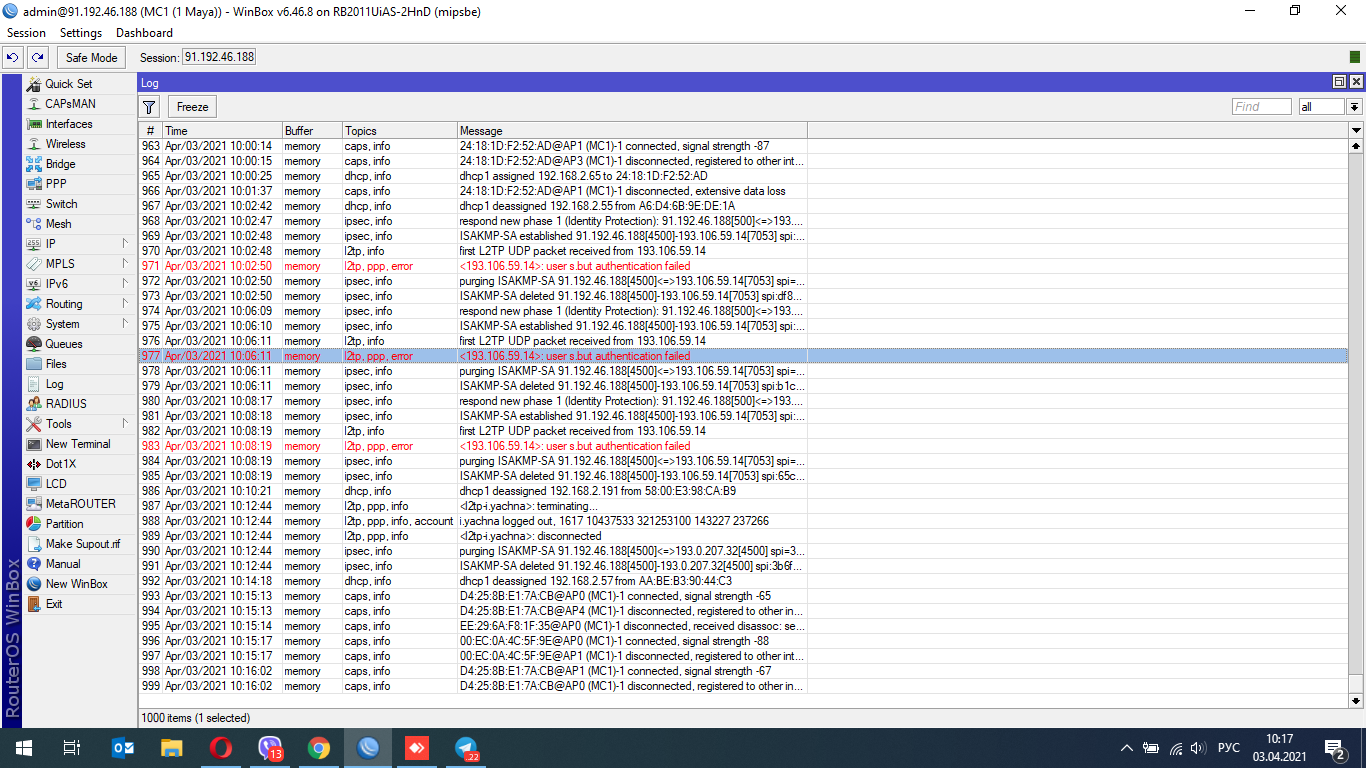Open the 'all' topic filter dropdown

pyautogui.click(x=1355, y=107)
